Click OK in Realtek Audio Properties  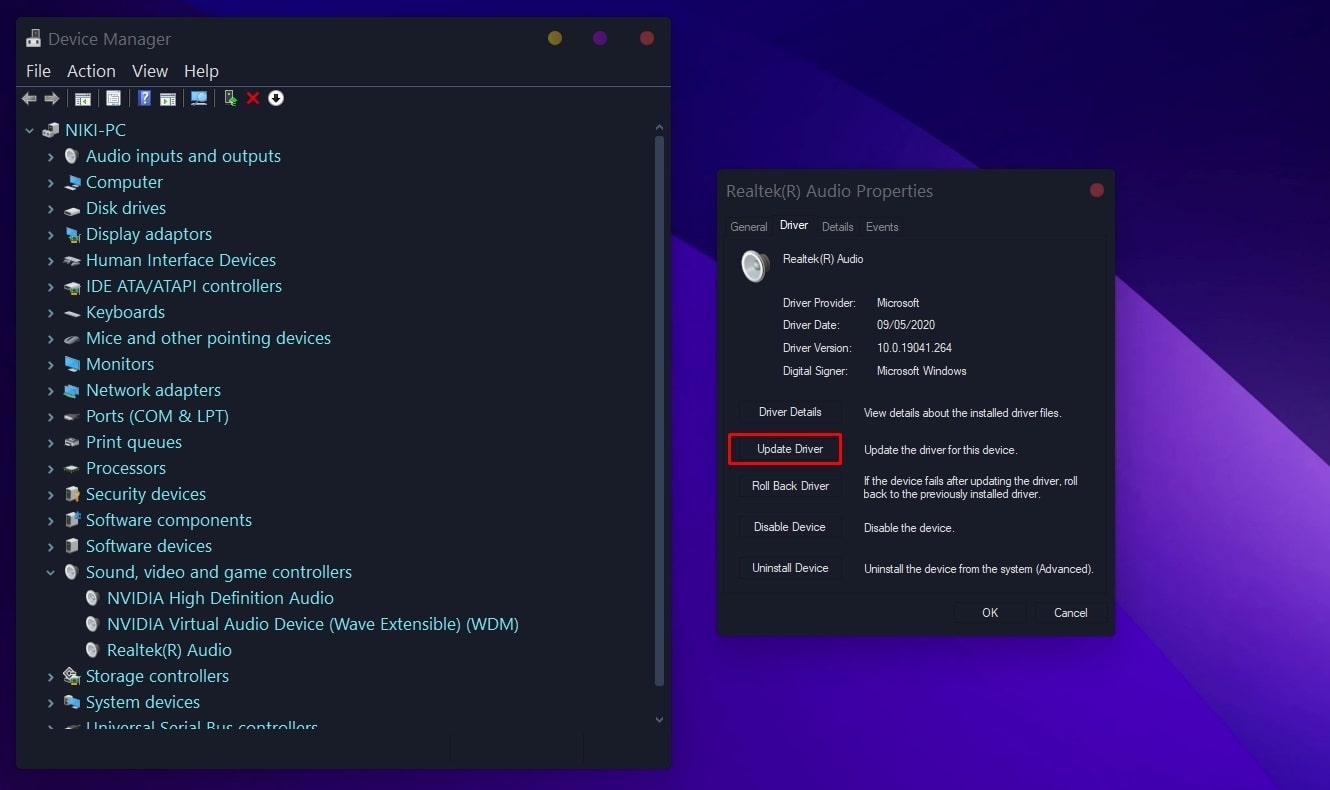pos(990,613)
